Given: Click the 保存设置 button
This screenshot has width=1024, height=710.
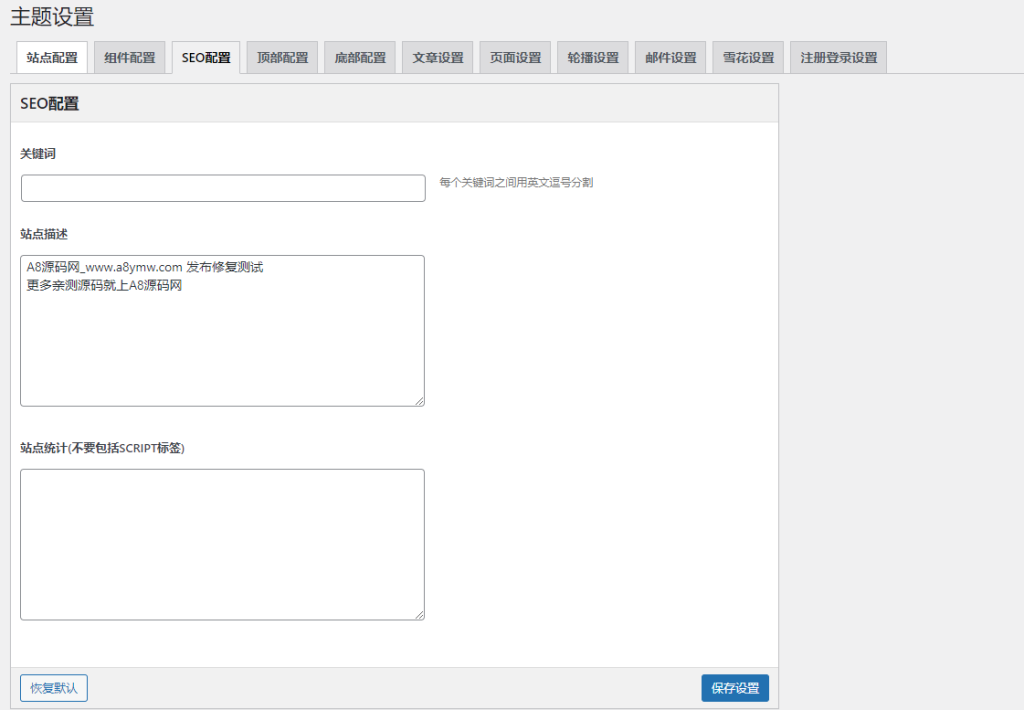Looking at the screenshot, I should pos(735,688).
